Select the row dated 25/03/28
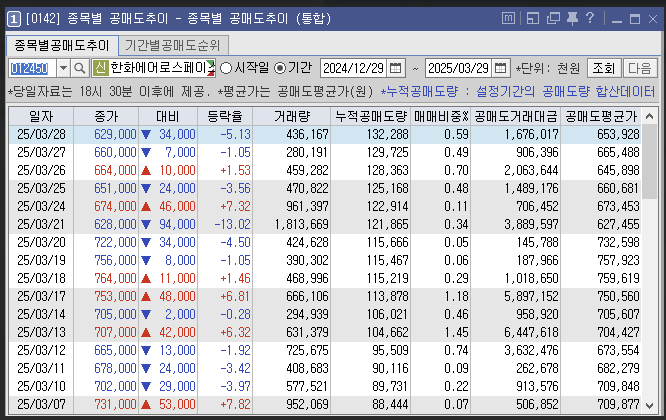The width and height of the screenshot is (666, 420). [x=325, y=135]
